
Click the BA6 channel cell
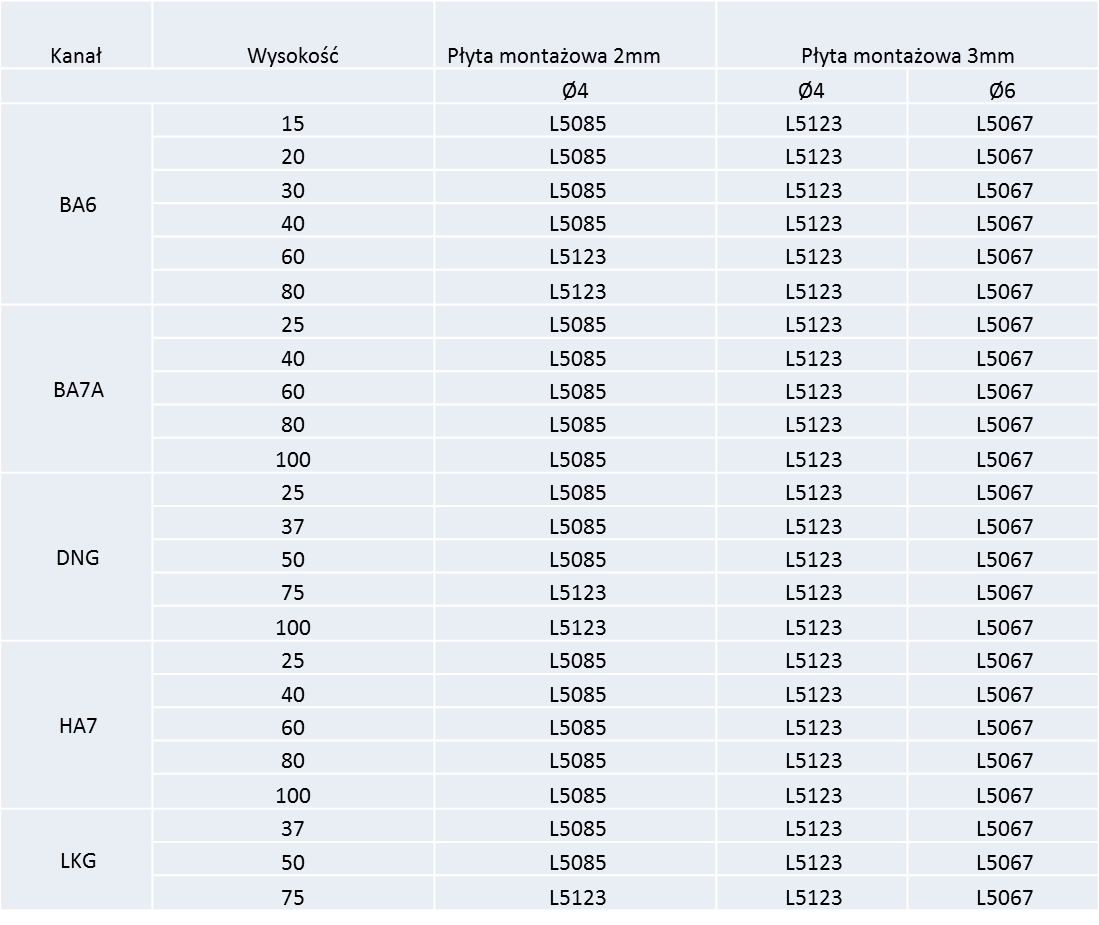[x=77, y=205]
